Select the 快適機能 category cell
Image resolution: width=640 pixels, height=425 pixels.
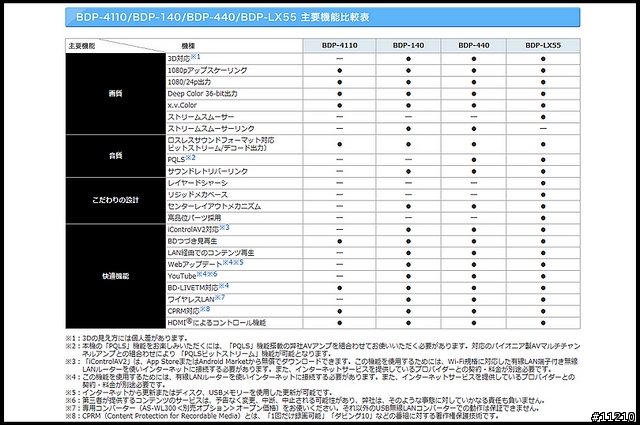[x=116, y=276]
